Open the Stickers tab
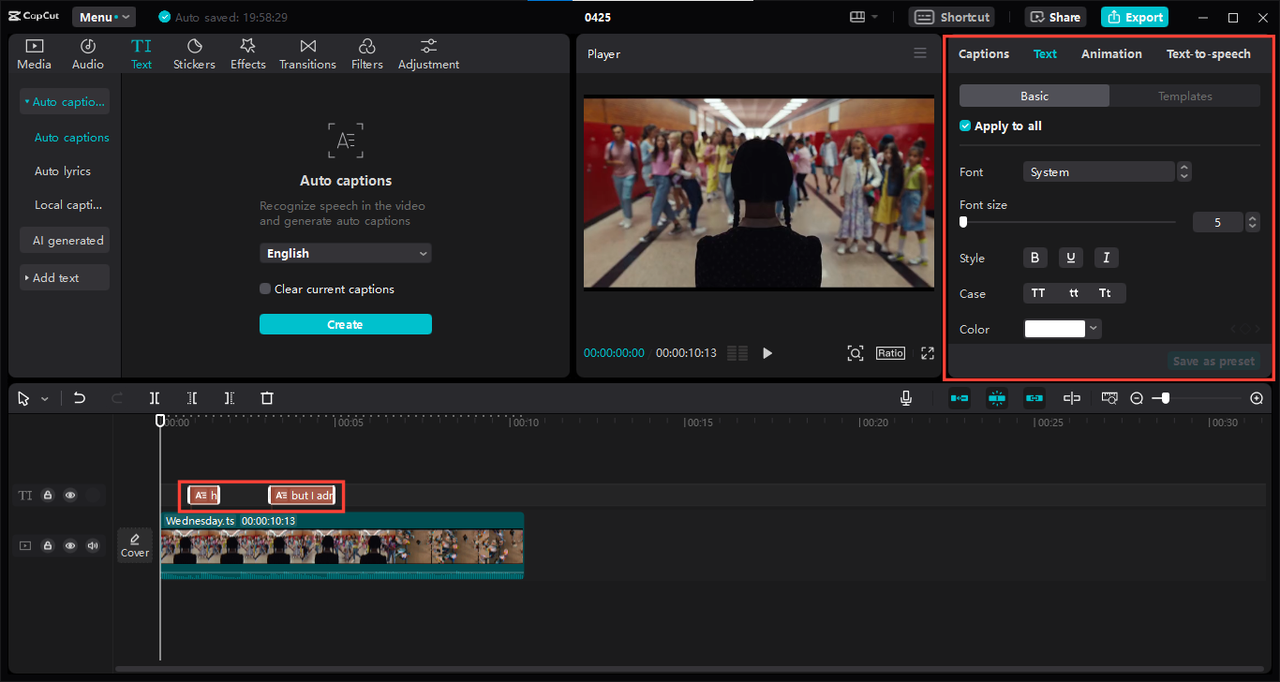1280x682 pixels. (194, 54)
